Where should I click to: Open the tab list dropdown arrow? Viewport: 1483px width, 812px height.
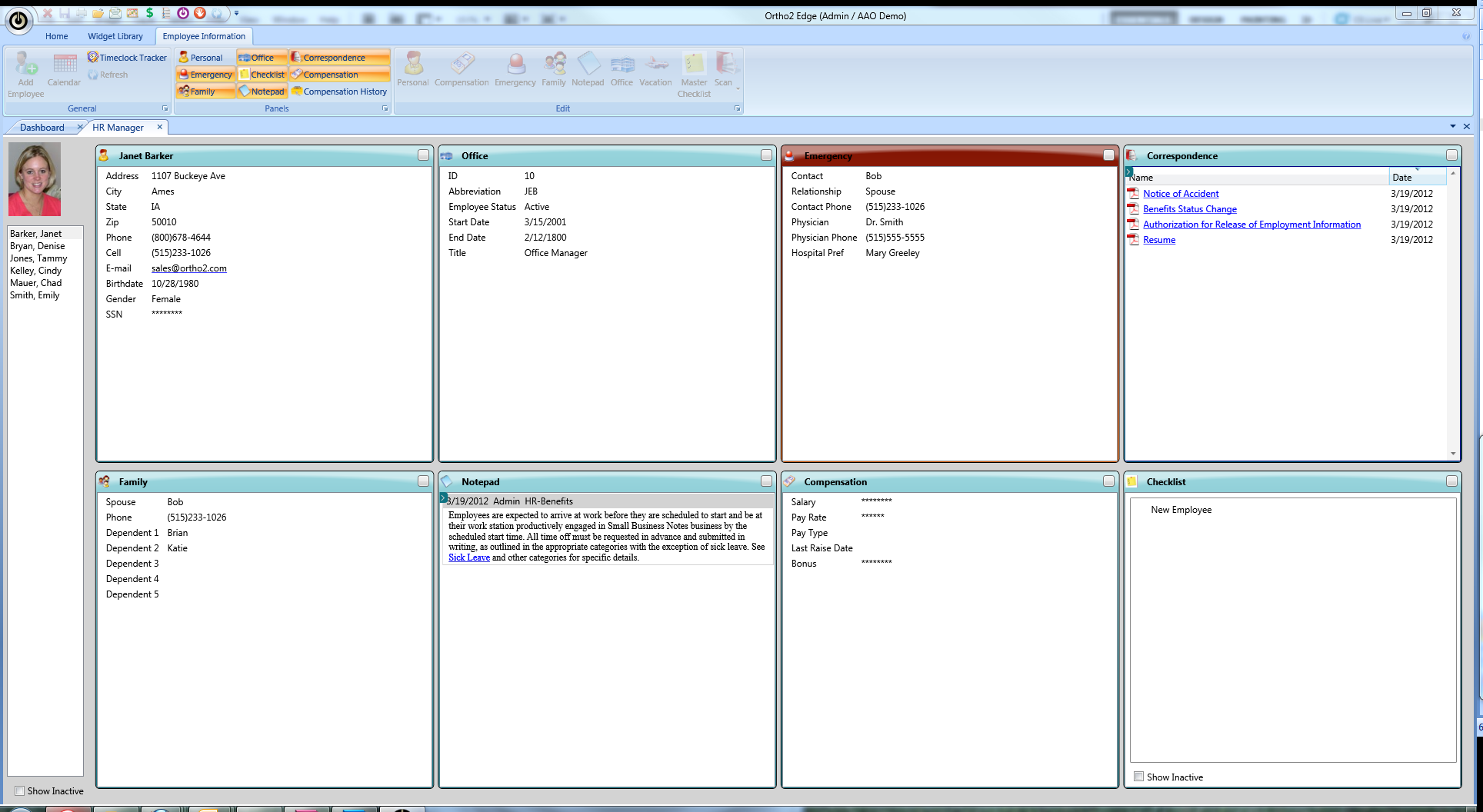tap(1453, 126)
